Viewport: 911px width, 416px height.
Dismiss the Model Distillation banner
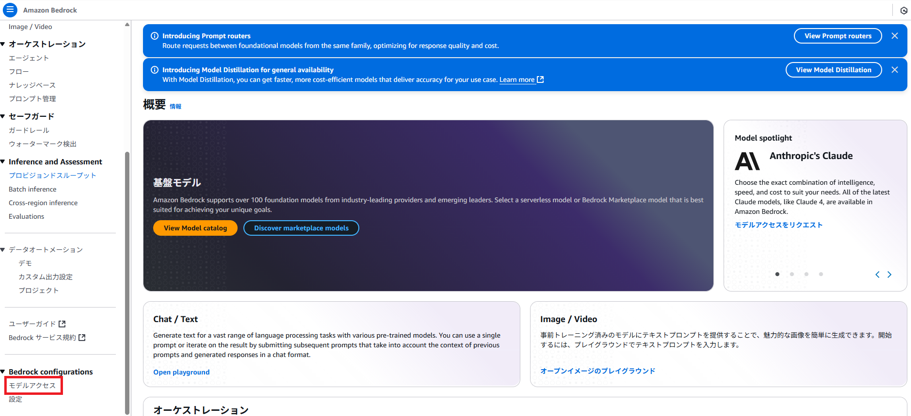point(895,70)
